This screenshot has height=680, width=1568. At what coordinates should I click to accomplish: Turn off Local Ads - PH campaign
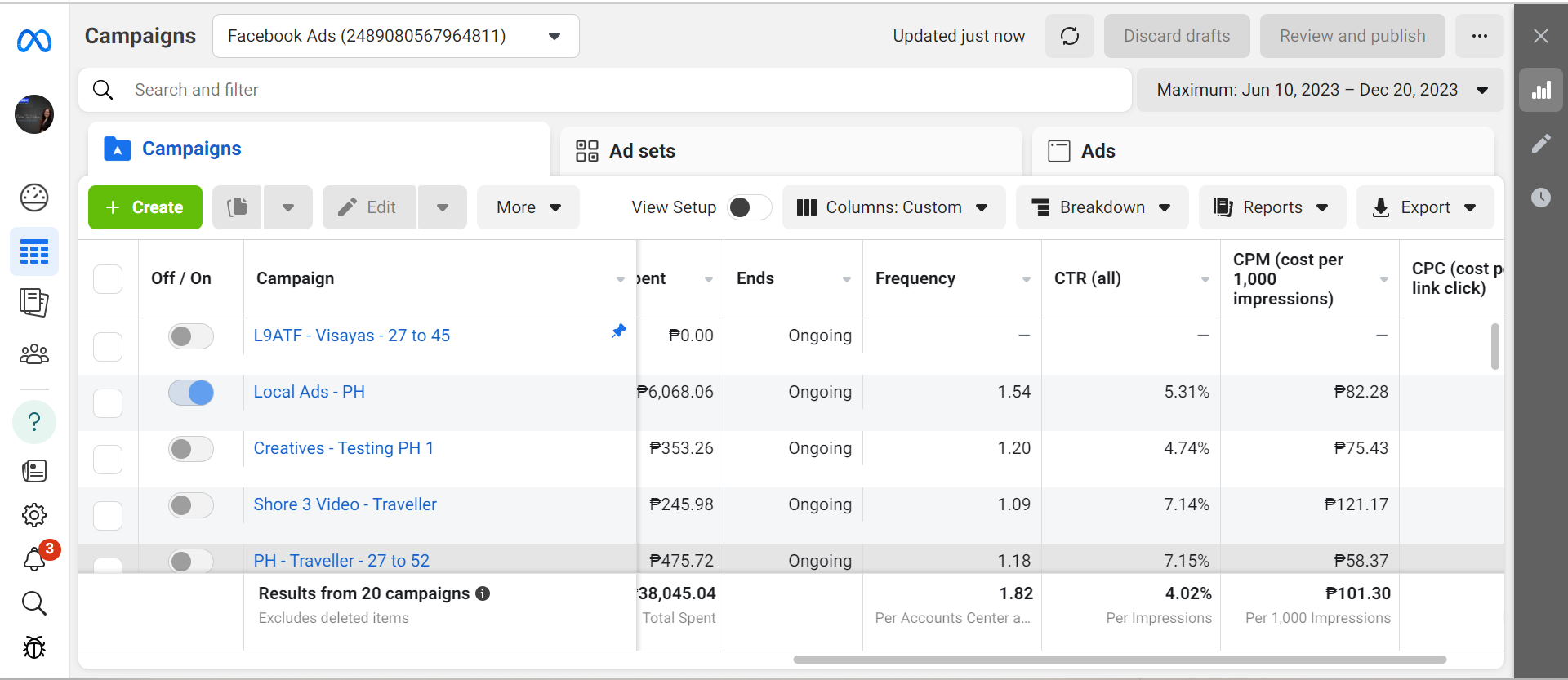pyautogui.click(x=191, y=393)
